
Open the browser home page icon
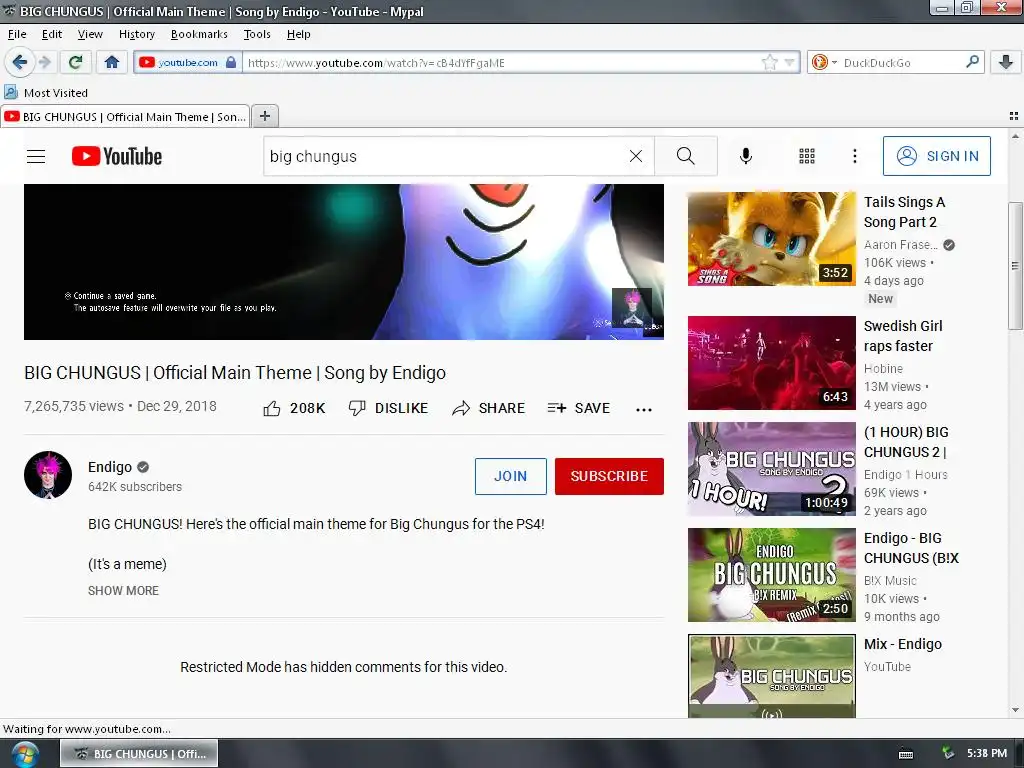112,63
